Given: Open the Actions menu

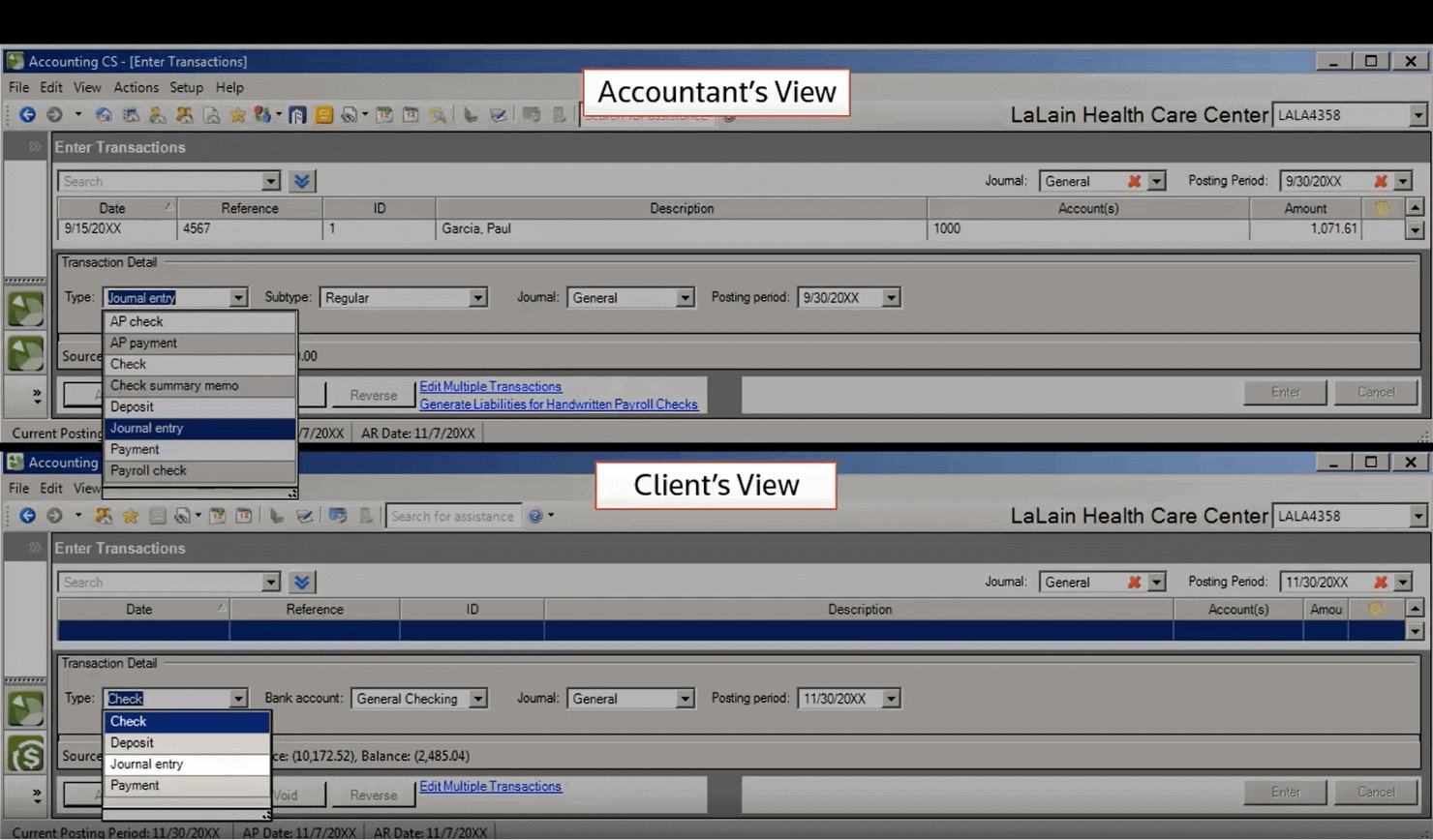Looking at the screenshot, I should point(136,87).
